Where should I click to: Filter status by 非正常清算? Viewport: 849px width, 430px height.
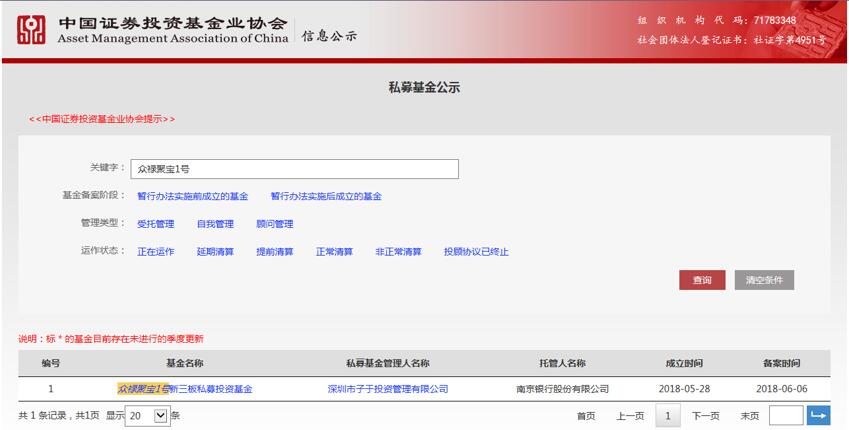398,252
